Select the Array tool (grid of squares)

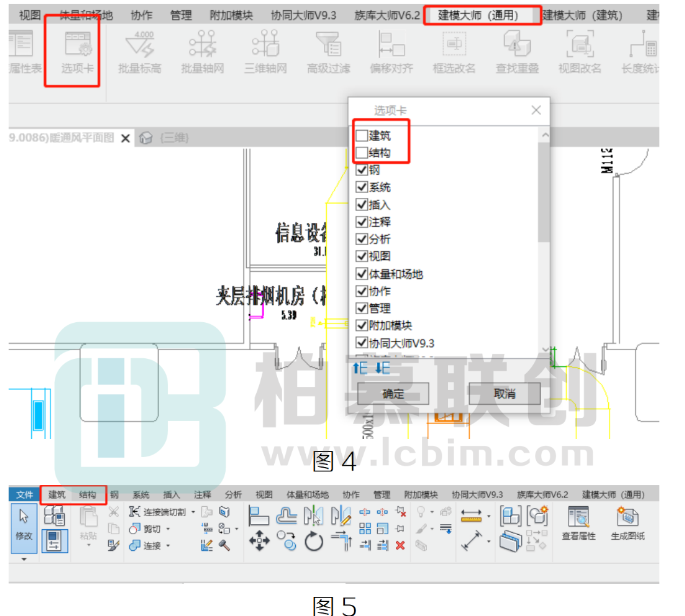(365, 529)
